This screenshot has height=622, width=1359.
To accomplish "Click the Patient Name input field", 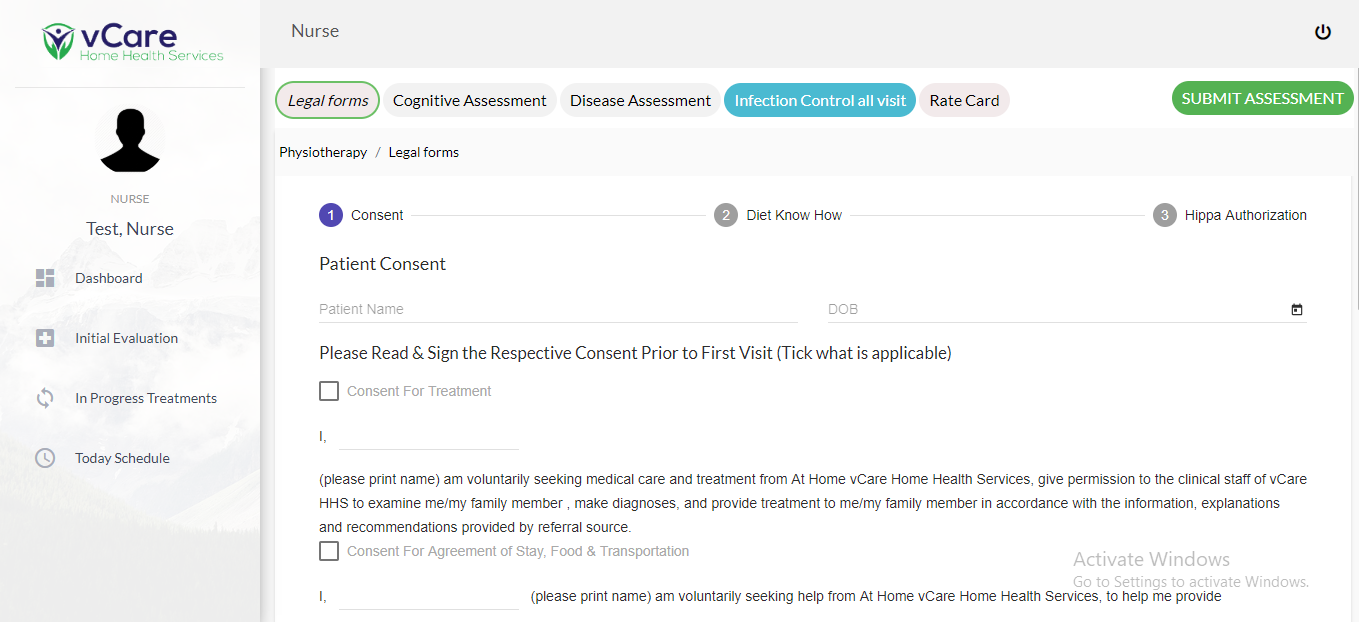I will [x=558, y=309].
